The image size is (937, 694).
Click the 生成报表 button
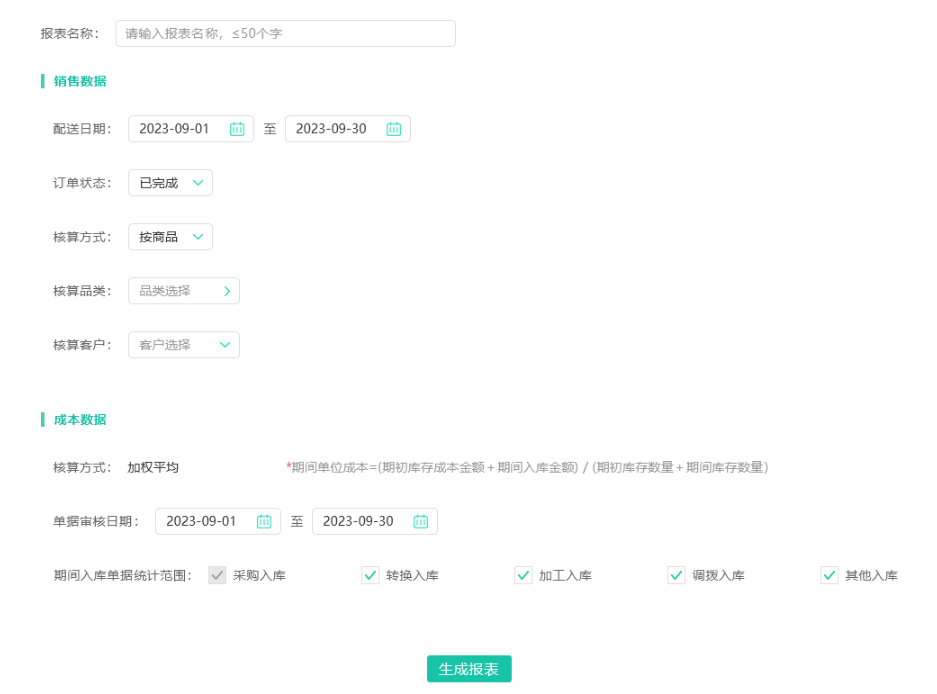[469, 669]
